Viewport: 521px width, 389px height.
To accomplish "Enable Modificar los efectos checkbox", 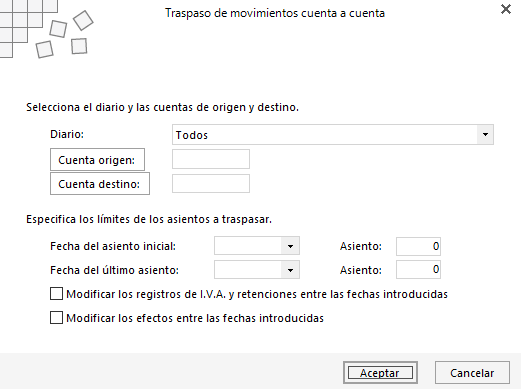I will pyautogui.click(x=56, y=318).
